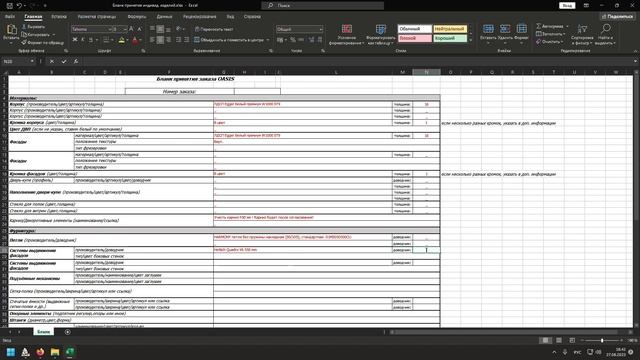Open Find and Select menu

point(606,34)
